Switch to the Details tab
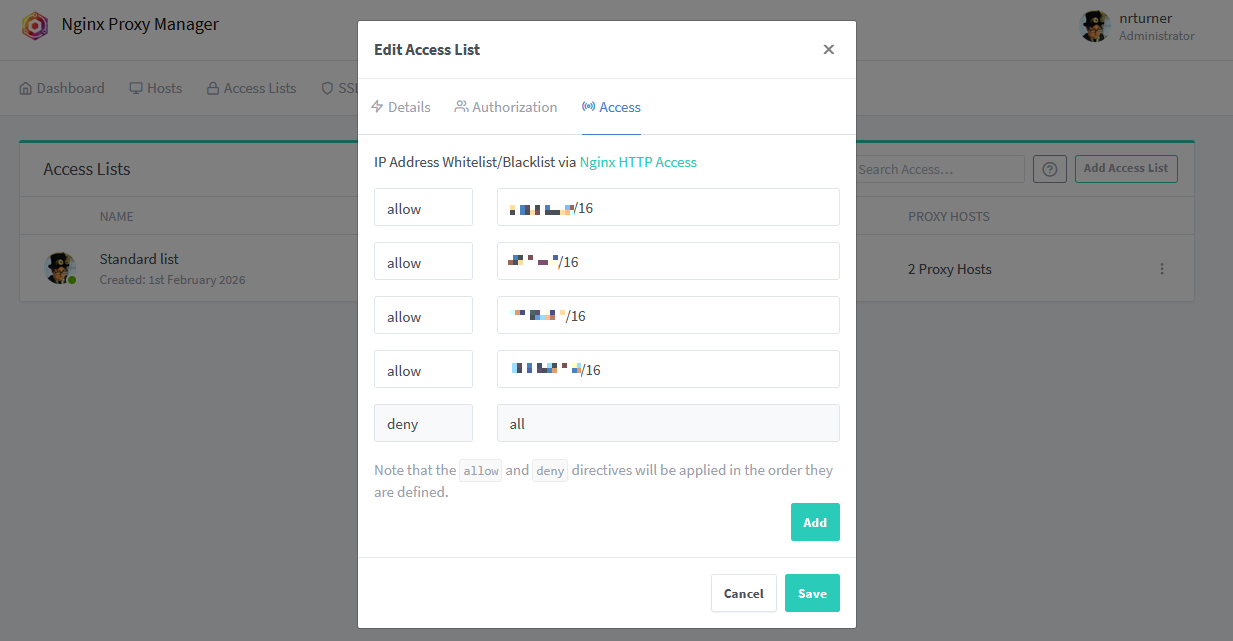Screen dimensions: 1233x641 [400, 106]
